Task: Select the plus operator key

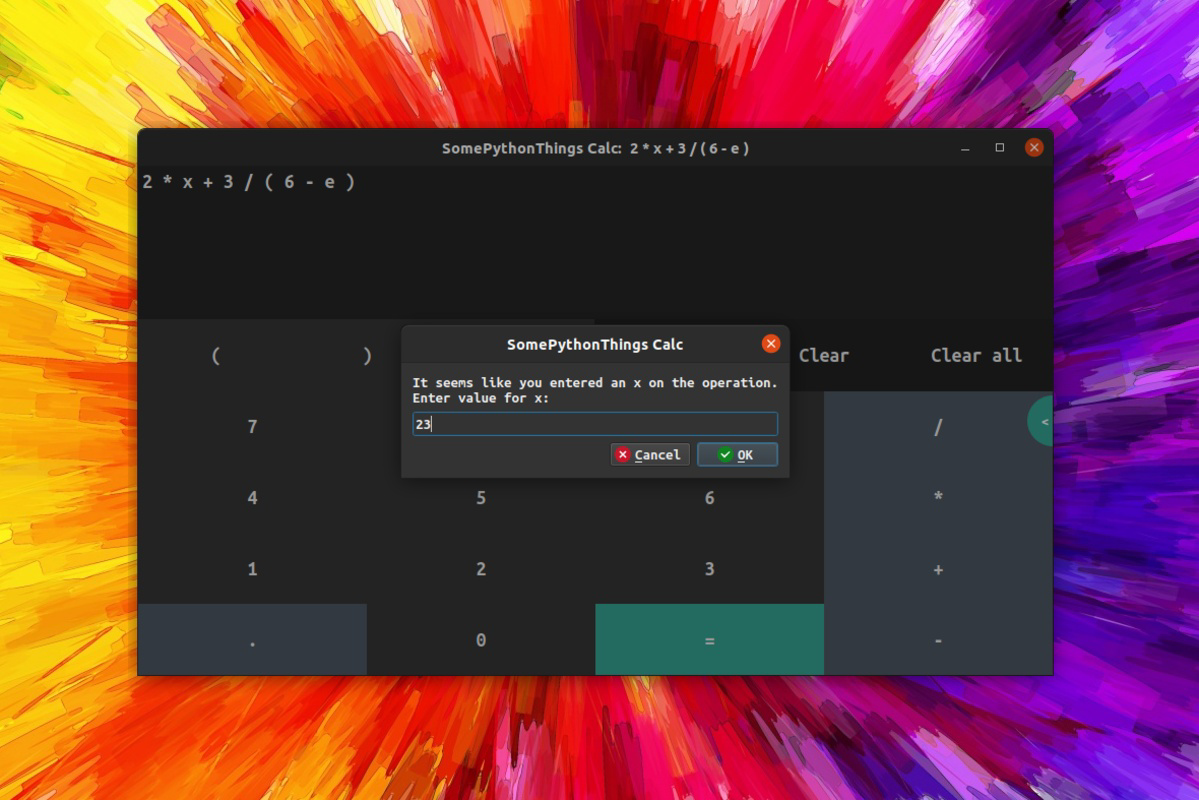Action: (937, 569)
